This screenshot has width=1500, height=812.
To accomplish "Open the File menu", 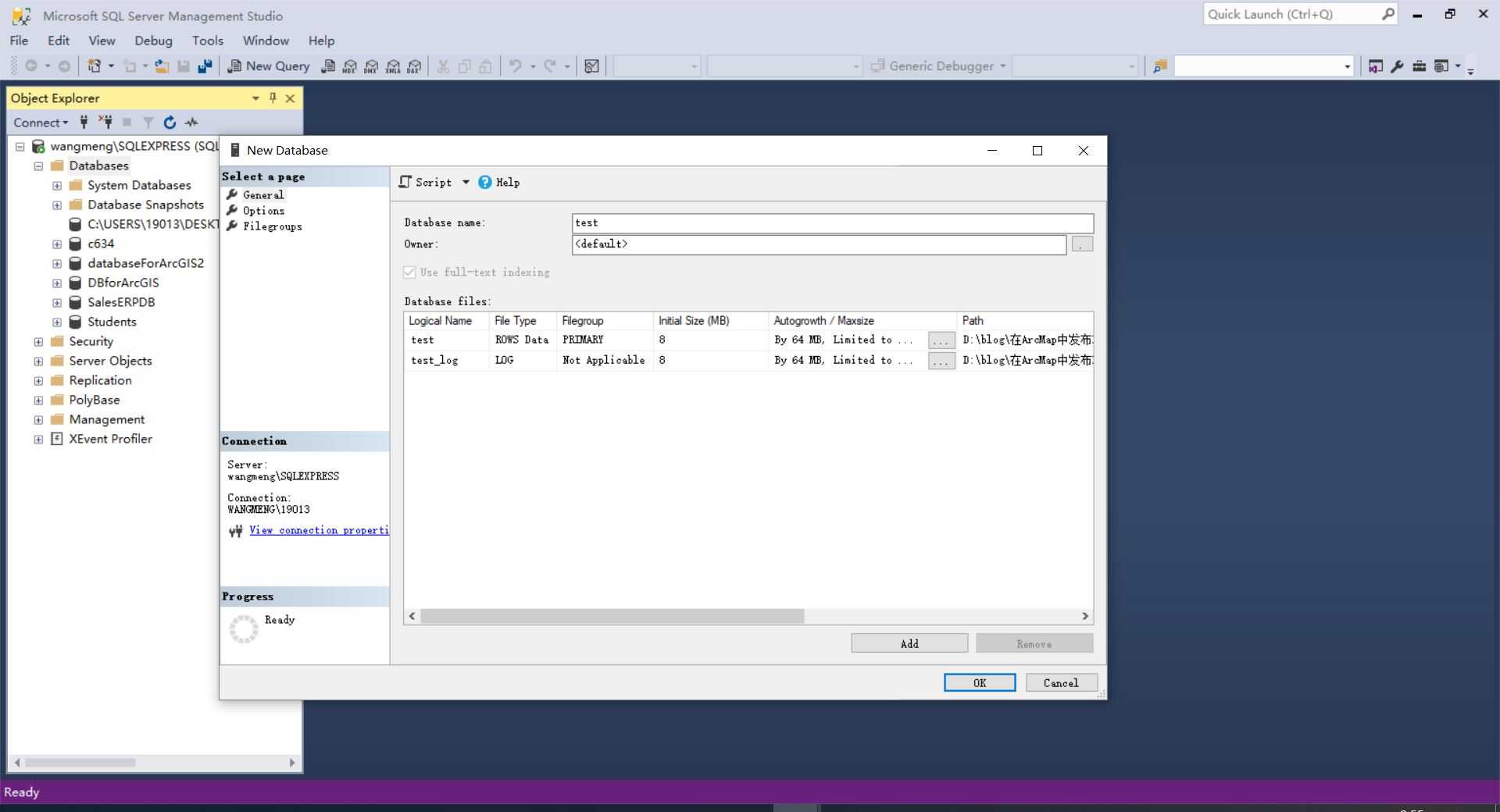I will (x=19, y=41).
